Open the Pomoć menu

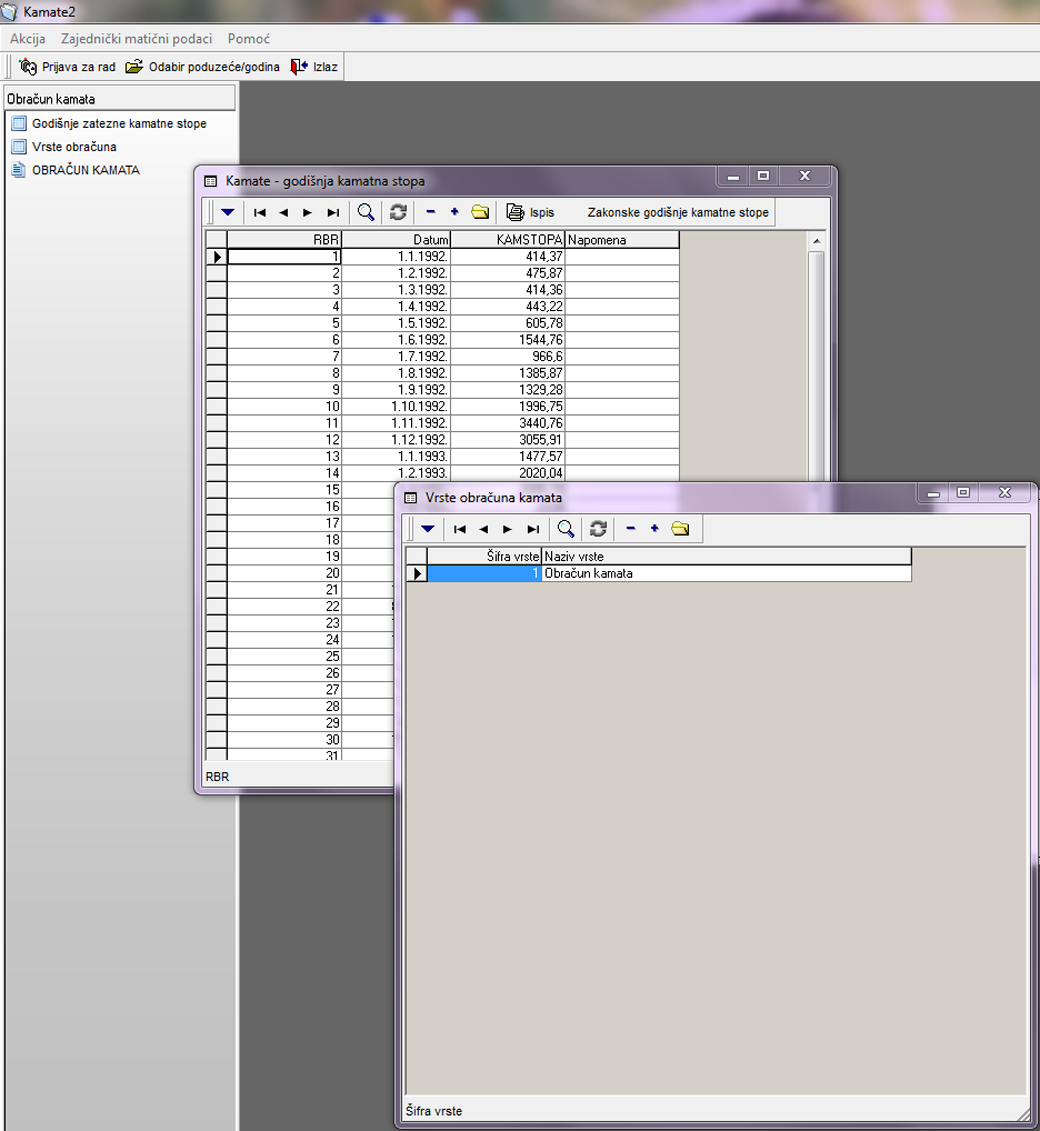tap(249, 39)
